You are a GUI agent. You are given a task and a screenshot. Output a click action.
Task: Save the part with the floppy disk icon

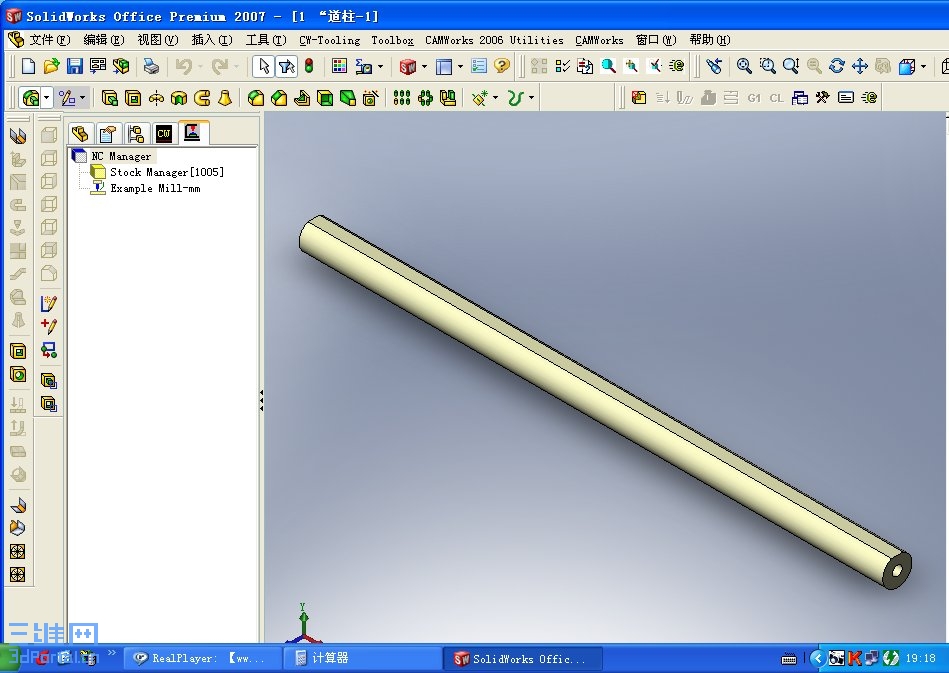click(x=74, y=66)
